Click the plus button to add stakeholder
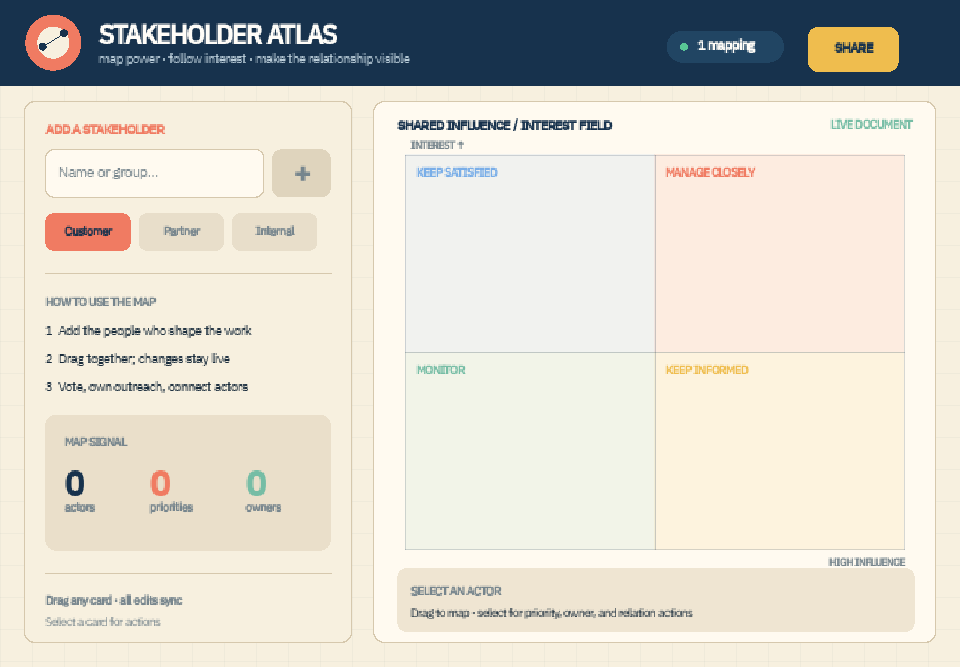Viewport: 960px width, 667px height. click(x=301, y=173)
